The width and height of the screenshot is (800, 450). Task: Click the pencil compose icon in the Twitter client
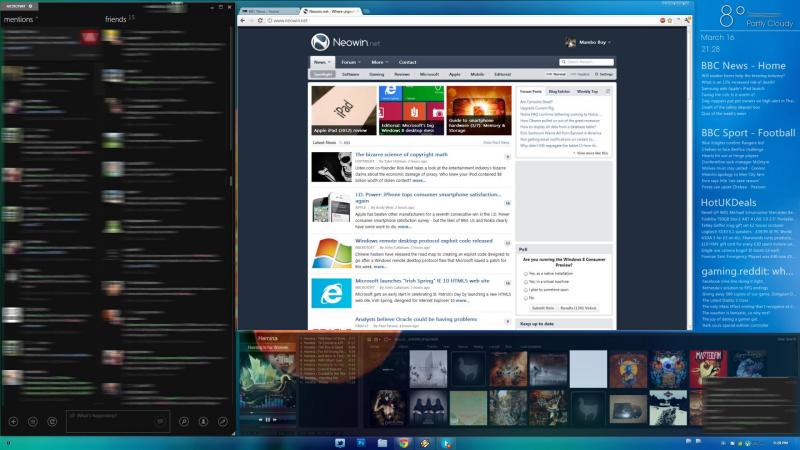[222, 421]
